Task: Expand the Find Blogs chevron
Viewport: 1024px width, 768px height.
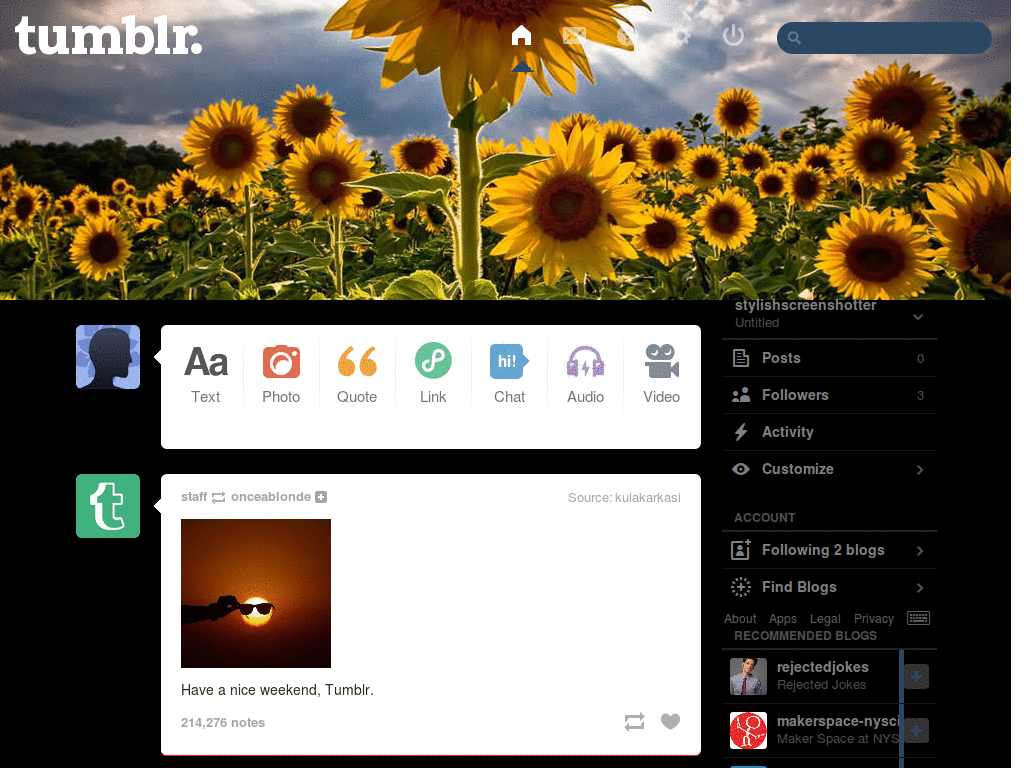Action: coord(920,588)
